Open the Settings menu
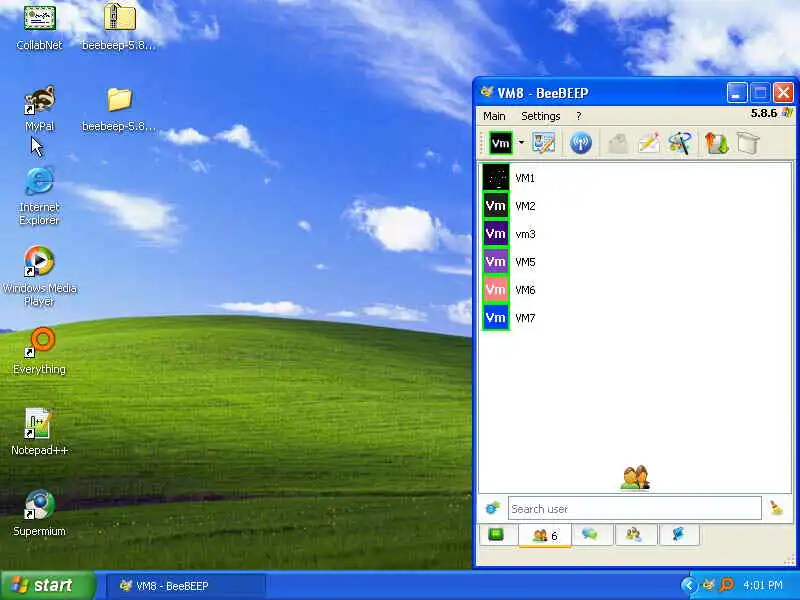This screenshot has width=800, height=600. 540,116
